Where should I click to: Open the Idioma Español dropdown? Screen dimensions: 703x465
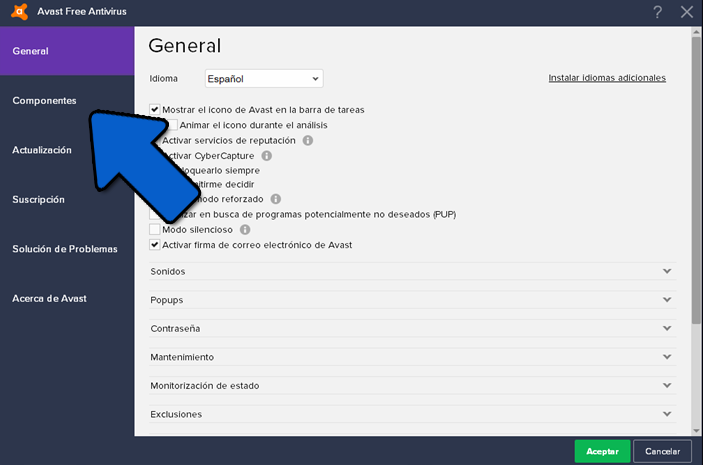coord(264,78)
